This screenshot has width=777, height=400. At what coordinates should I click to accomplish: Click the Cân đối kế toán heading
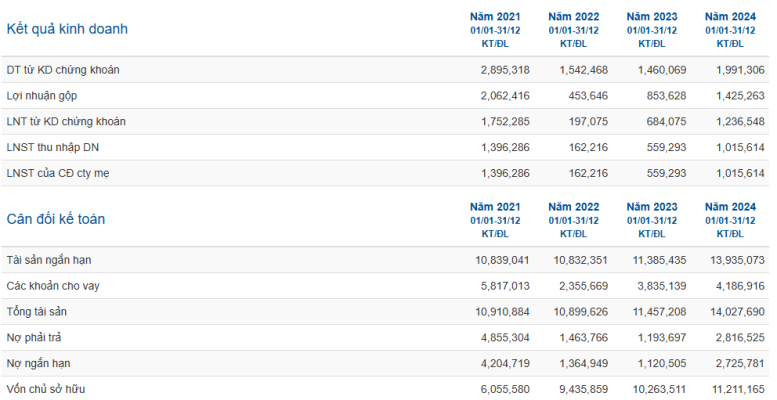tap(56, 219)
